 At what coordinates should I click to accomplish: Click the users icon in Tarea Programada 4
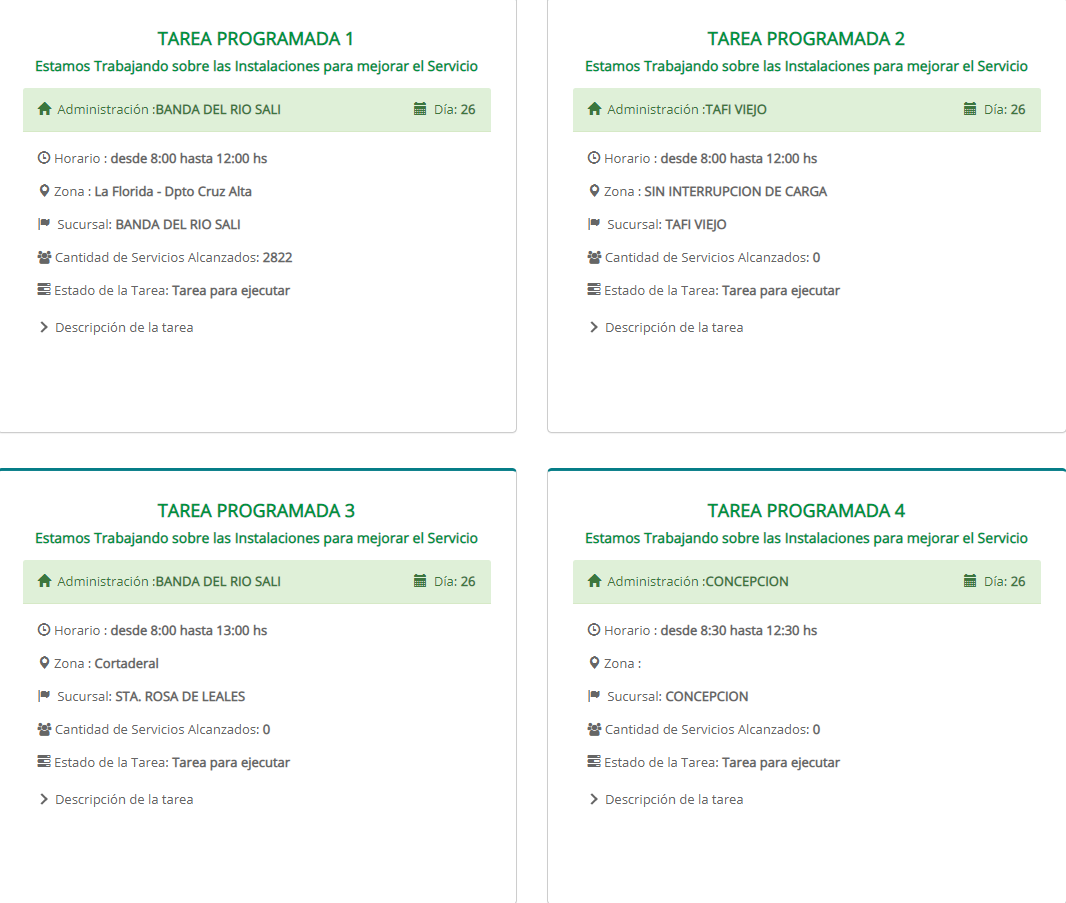click(594, 729)
